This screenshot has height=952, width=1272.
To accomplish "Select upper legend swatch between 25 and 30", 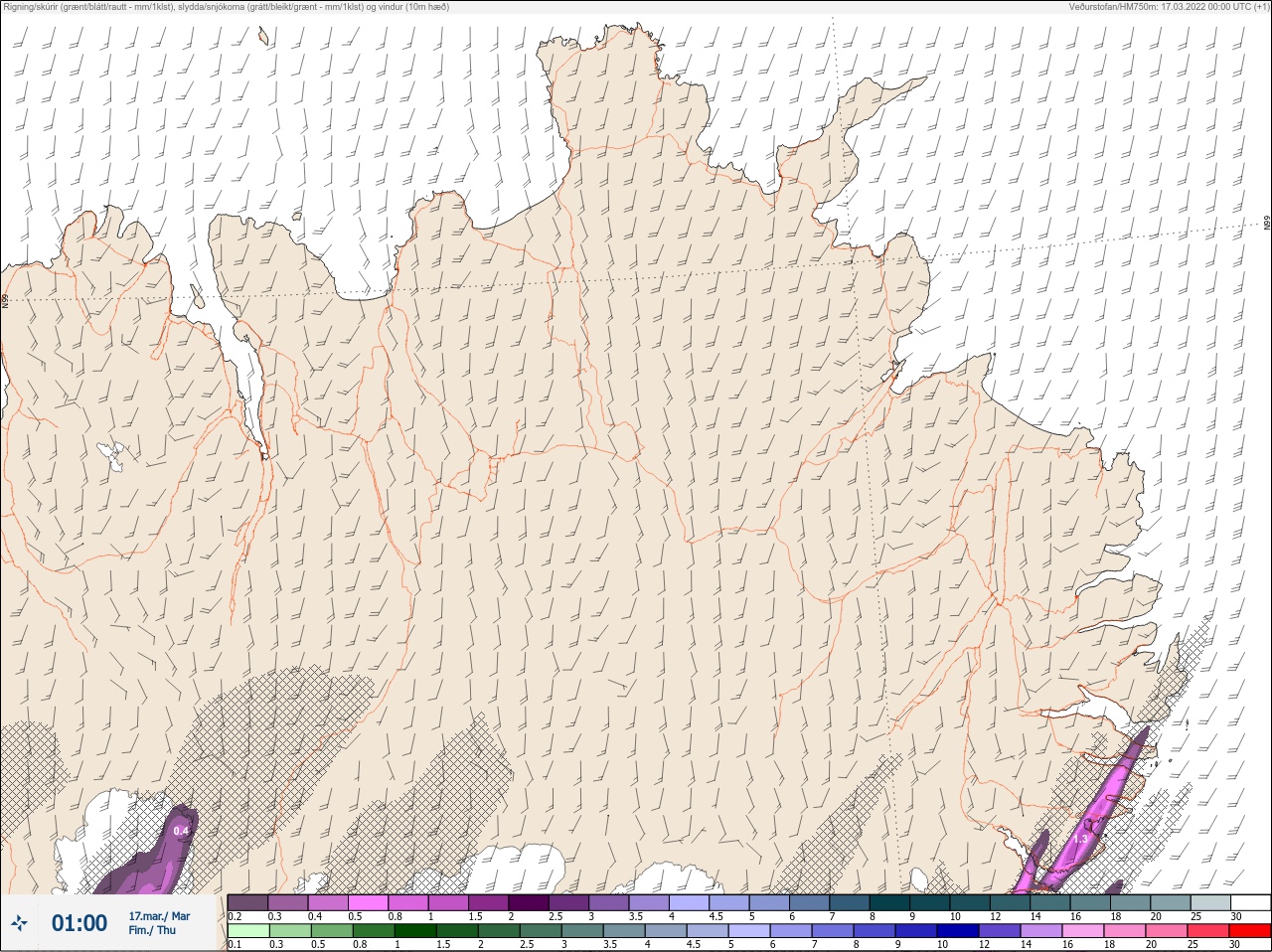I will point(1210,902).
